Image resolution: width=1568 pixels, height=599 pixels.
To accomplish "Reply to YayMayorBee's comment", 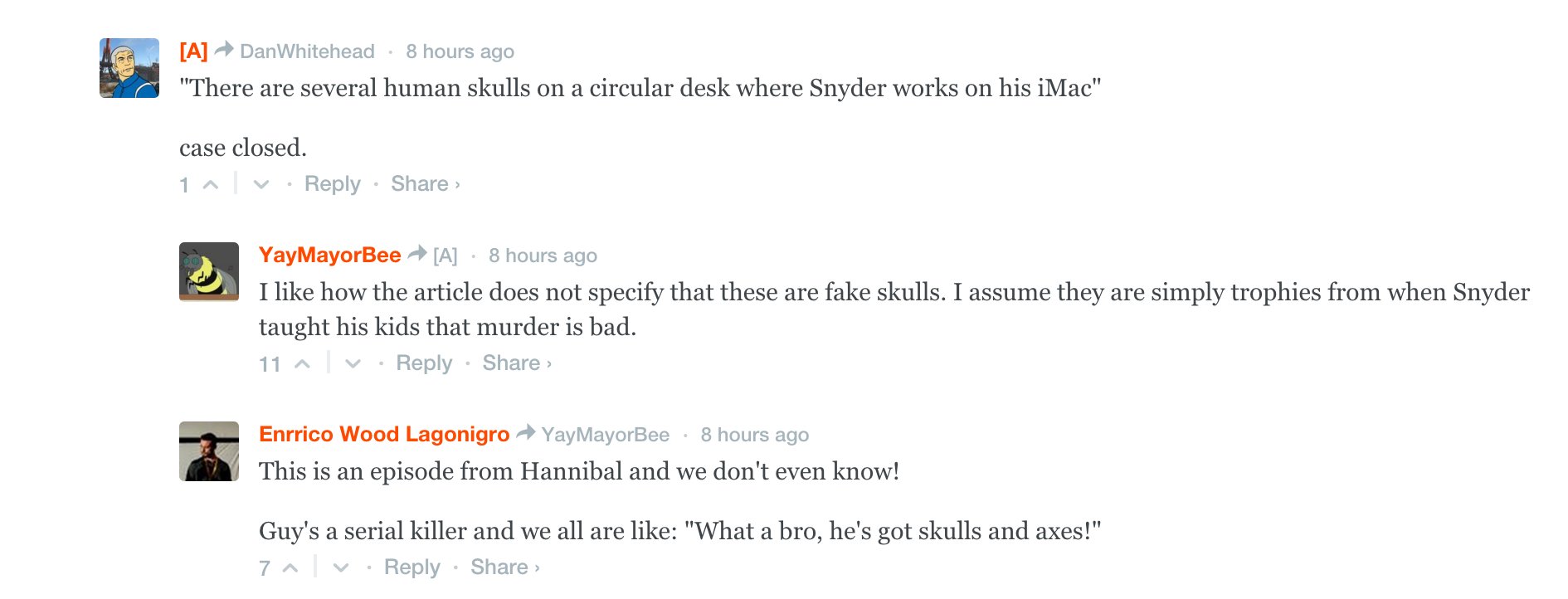I will [424, 363].
